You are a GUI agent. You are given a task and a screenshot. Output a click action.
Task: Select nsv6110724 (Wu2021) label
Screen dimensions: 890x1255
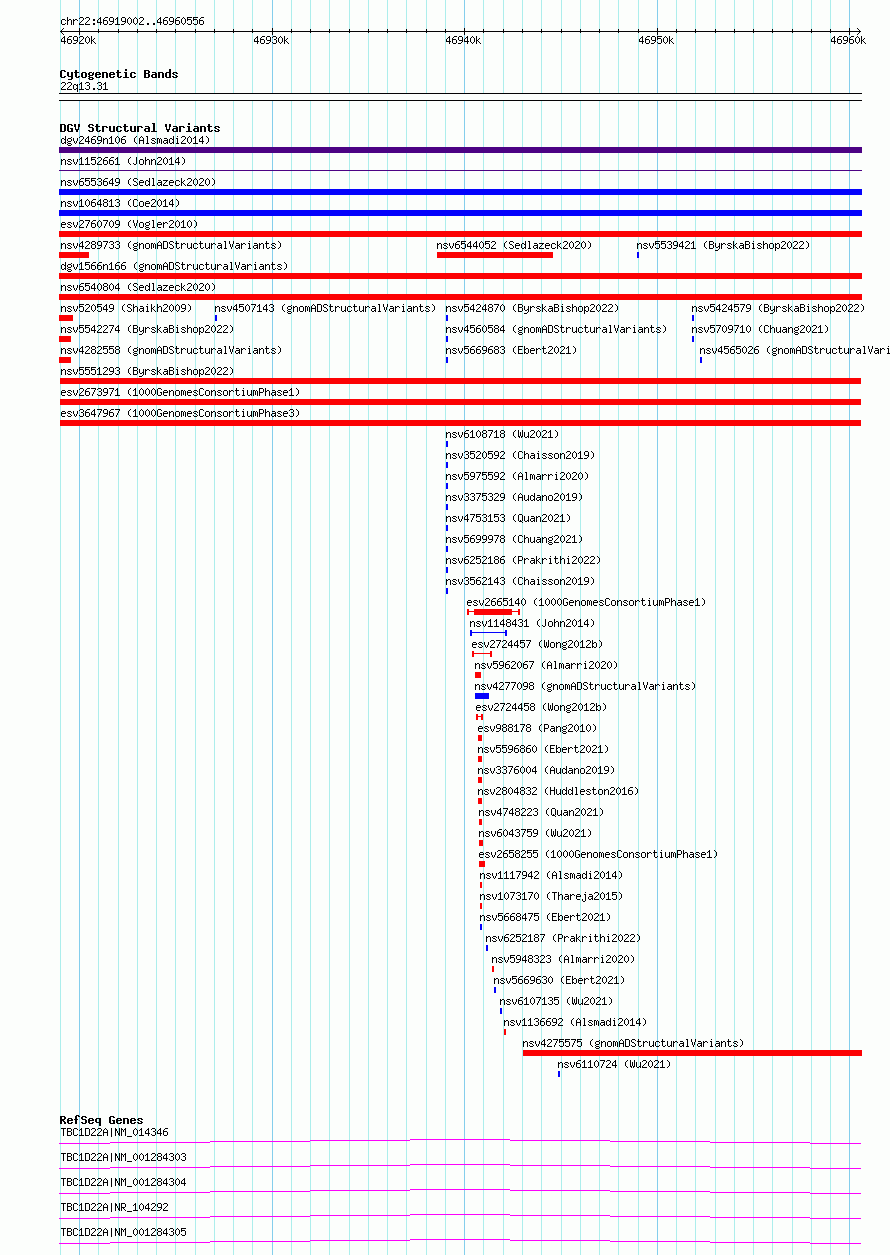click(x=614, y=1065)
